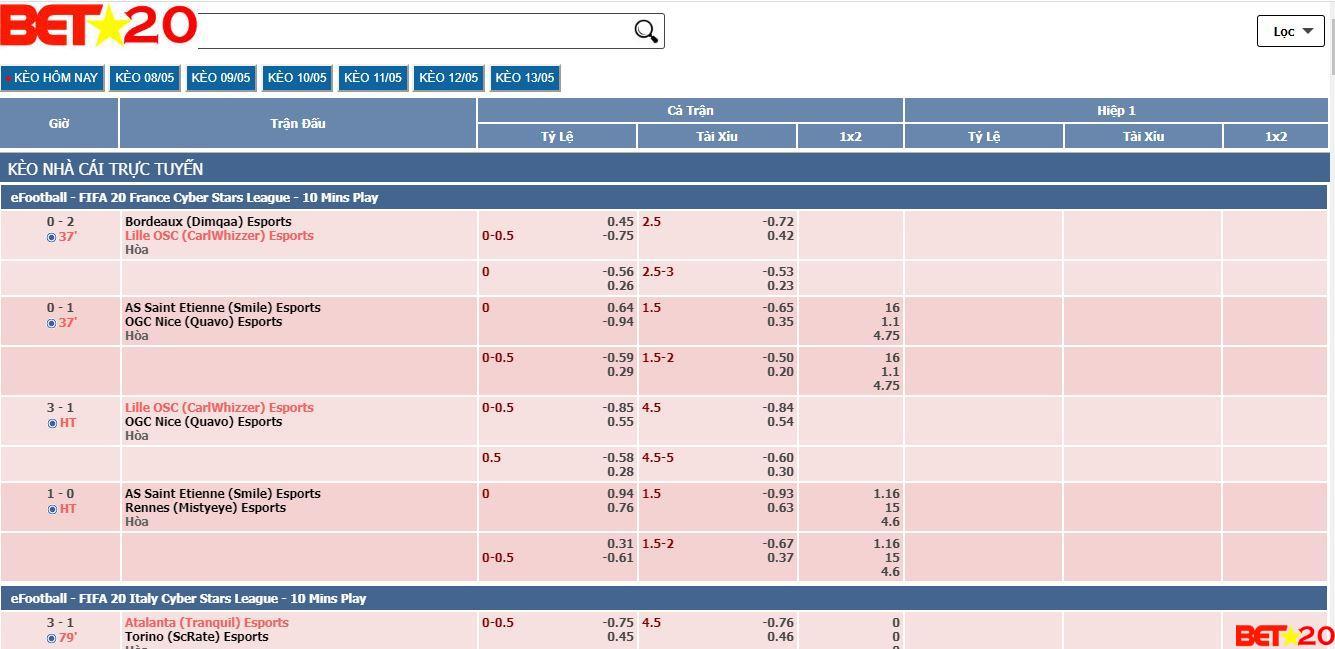Click Atalanta (Tranquil) Esports team name
The image size is (1335, 649).
point(206,623)
